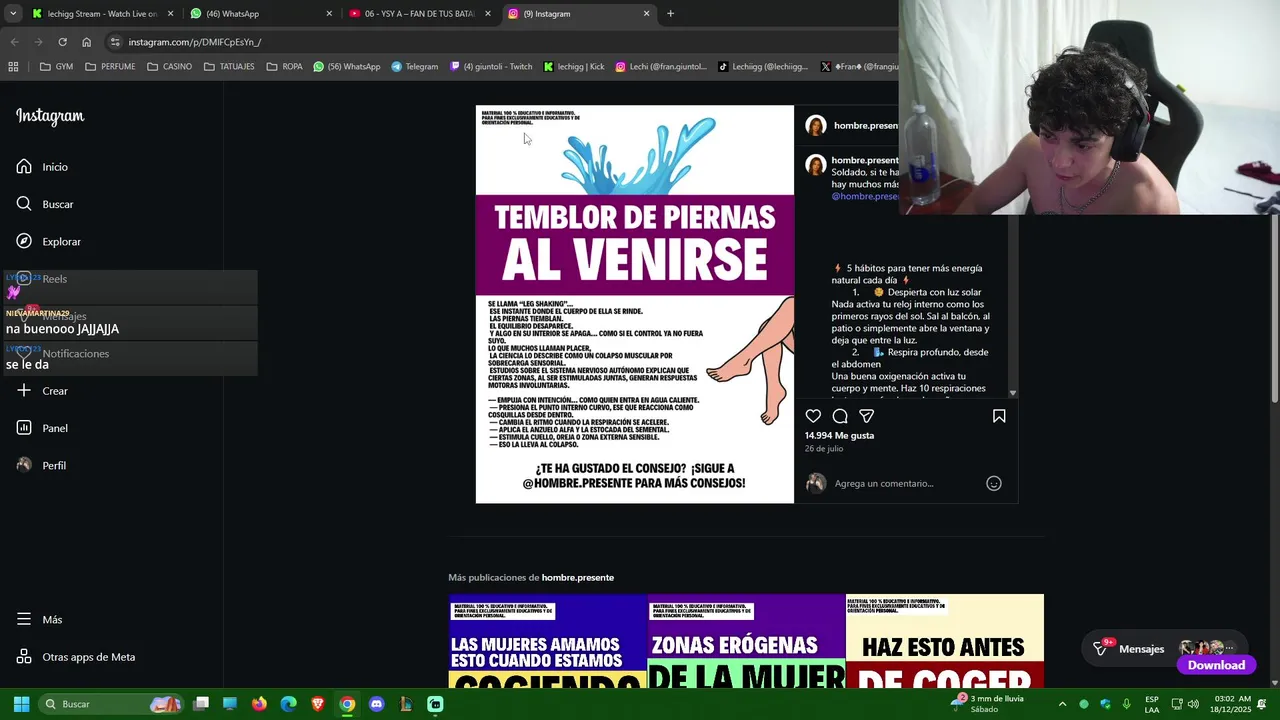Open giuntoli Twitch bookmark
This screenshot has width=1280, height=720.
(491, 67)
